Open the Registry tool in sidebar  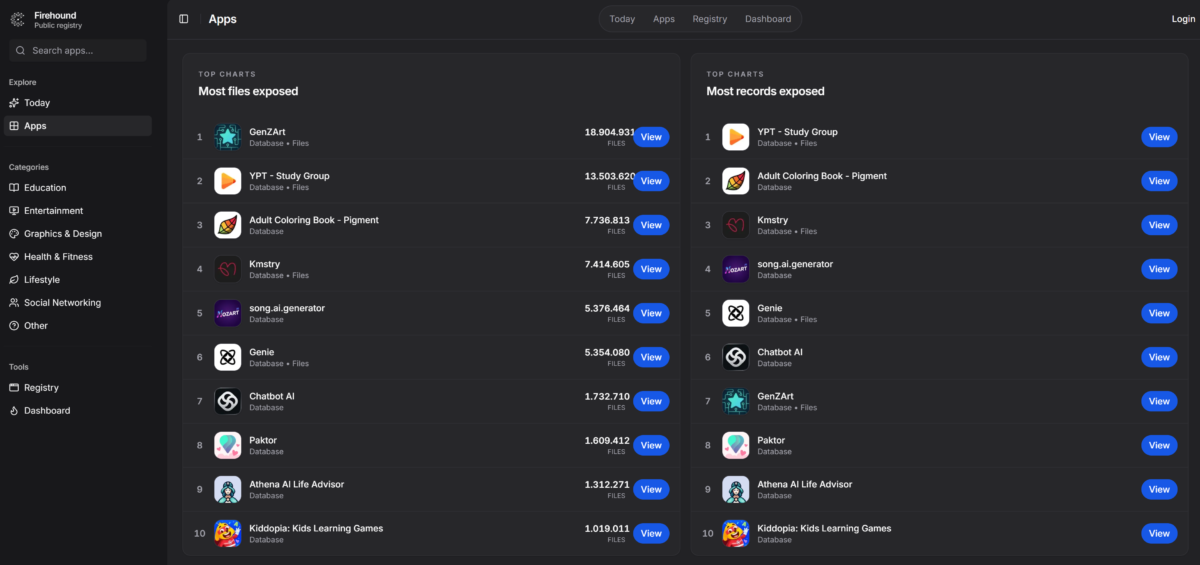[x=41, y=388]
